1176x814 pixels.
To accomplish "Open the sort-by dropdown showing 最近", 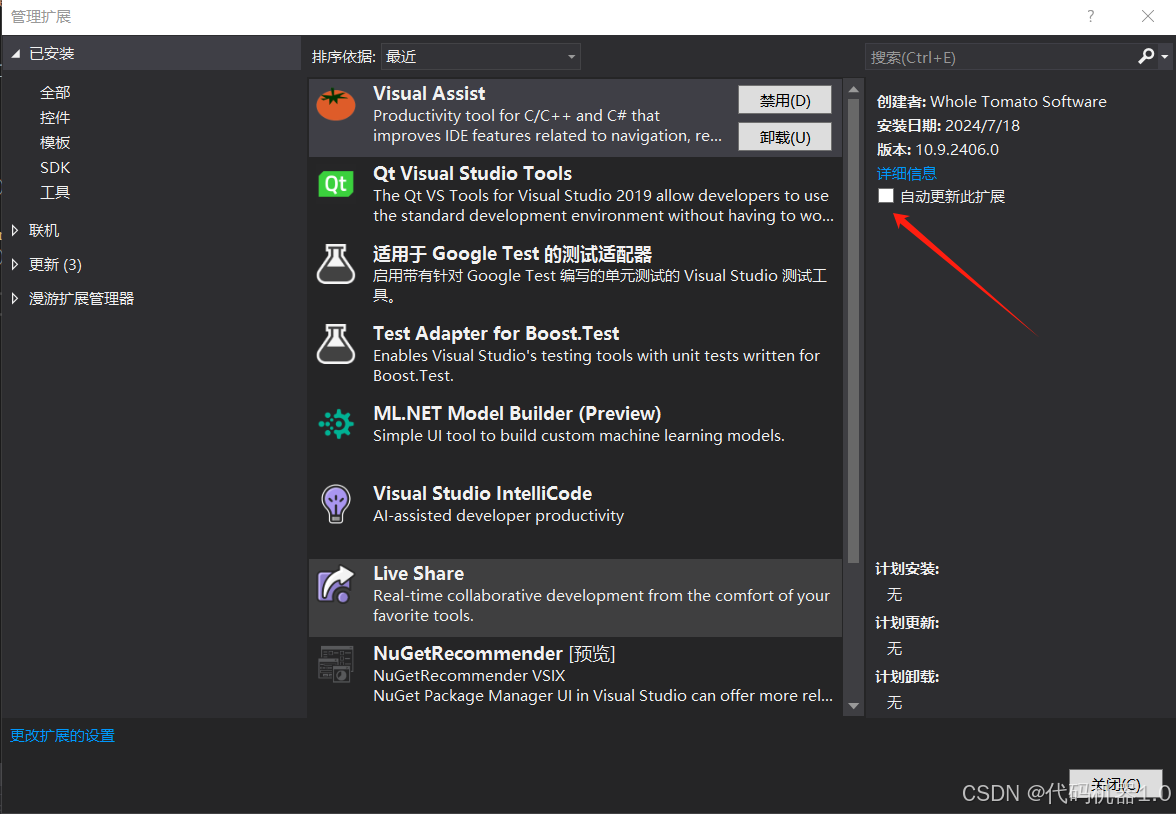I will (480, 56).
